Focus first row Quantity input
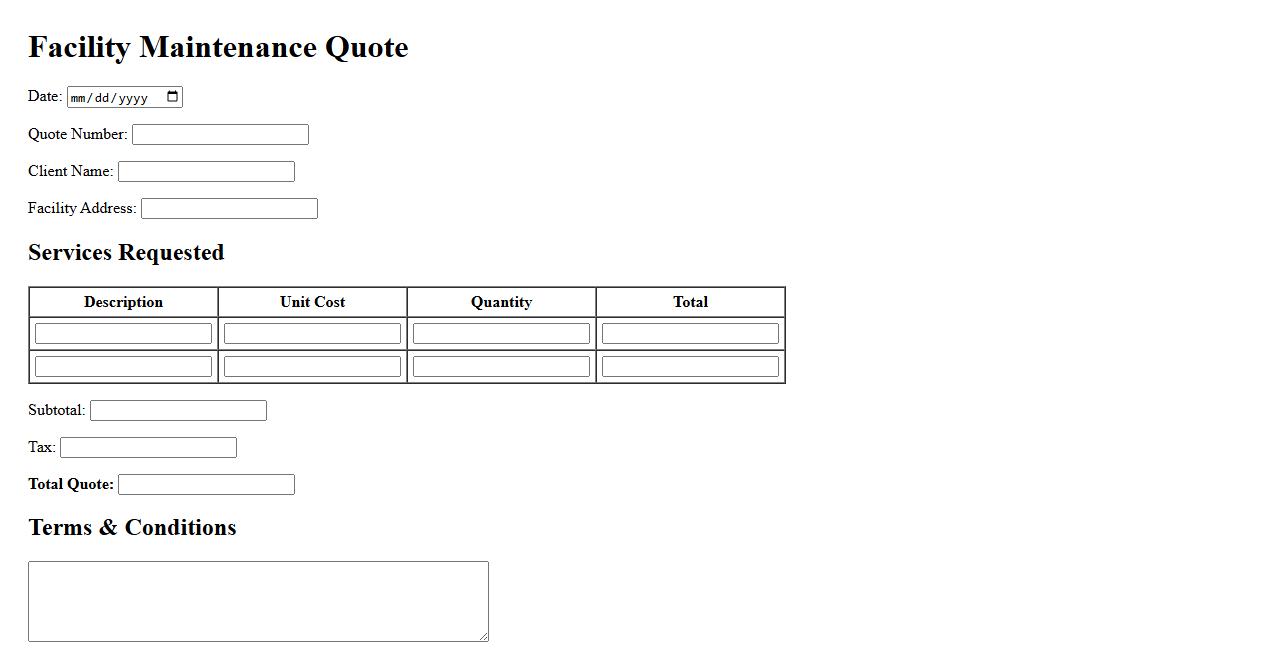The width and height of the screenshot is (1278, 650). 501,333
